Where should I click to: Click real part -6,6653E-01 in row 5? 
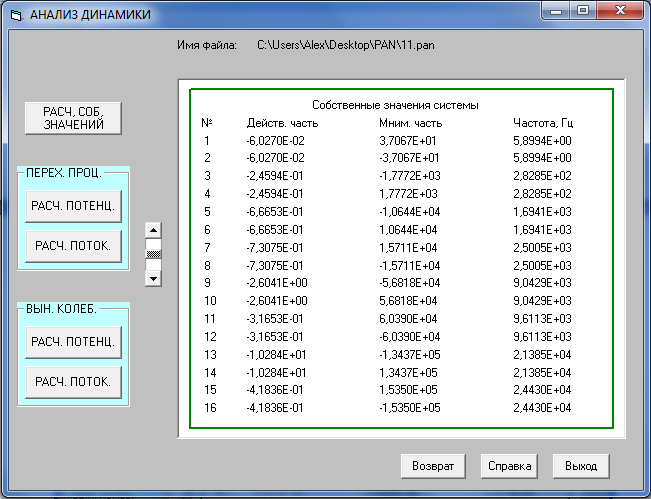(275, 212)
